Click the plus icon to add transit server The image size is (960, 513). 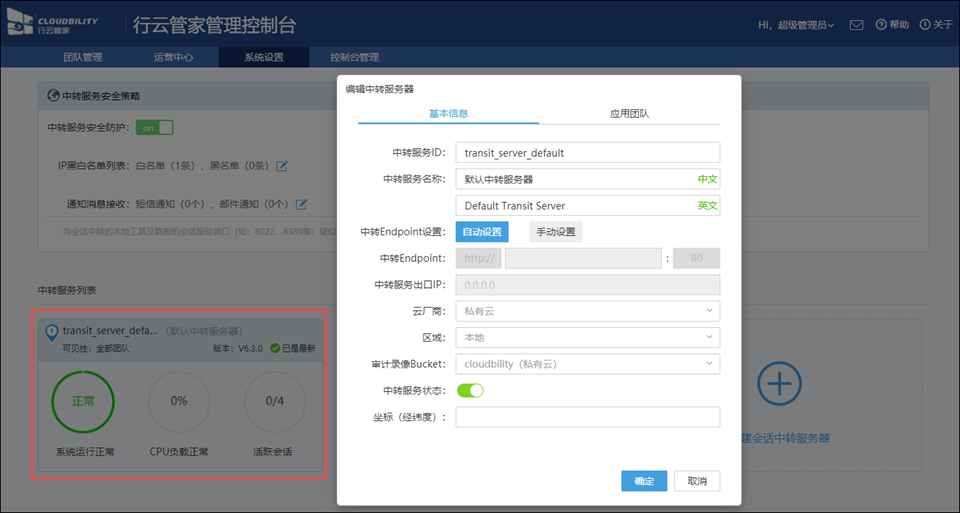coord(780,383)
